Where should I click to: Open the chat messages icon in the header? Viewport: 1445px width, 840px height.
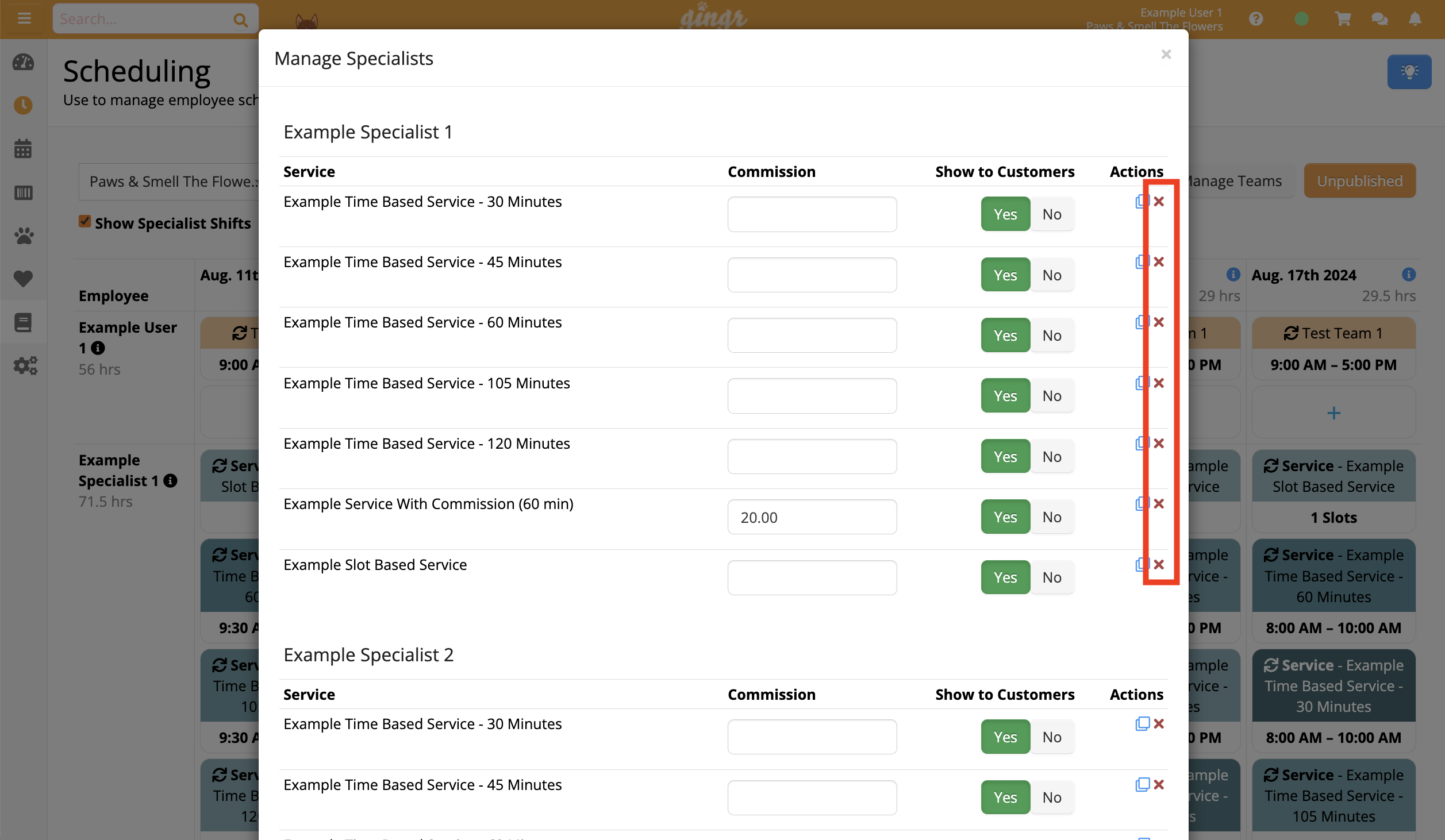(x=1379, y=18)
